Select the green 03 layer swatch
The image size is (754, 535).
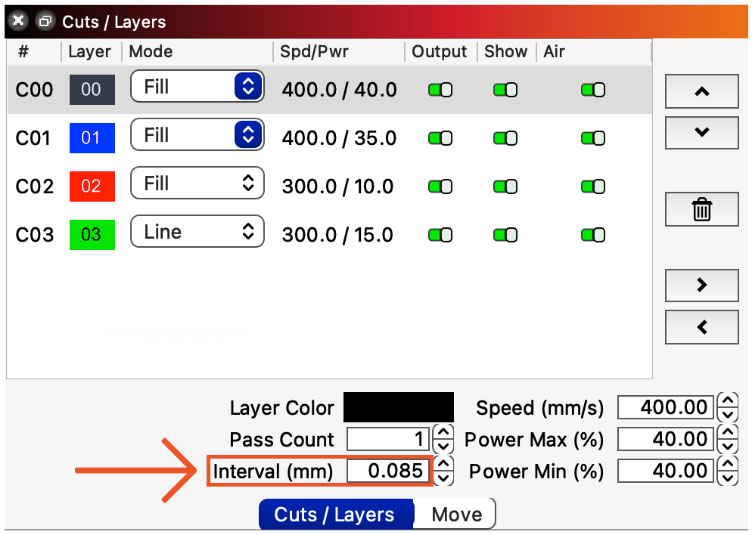[92, 235]
